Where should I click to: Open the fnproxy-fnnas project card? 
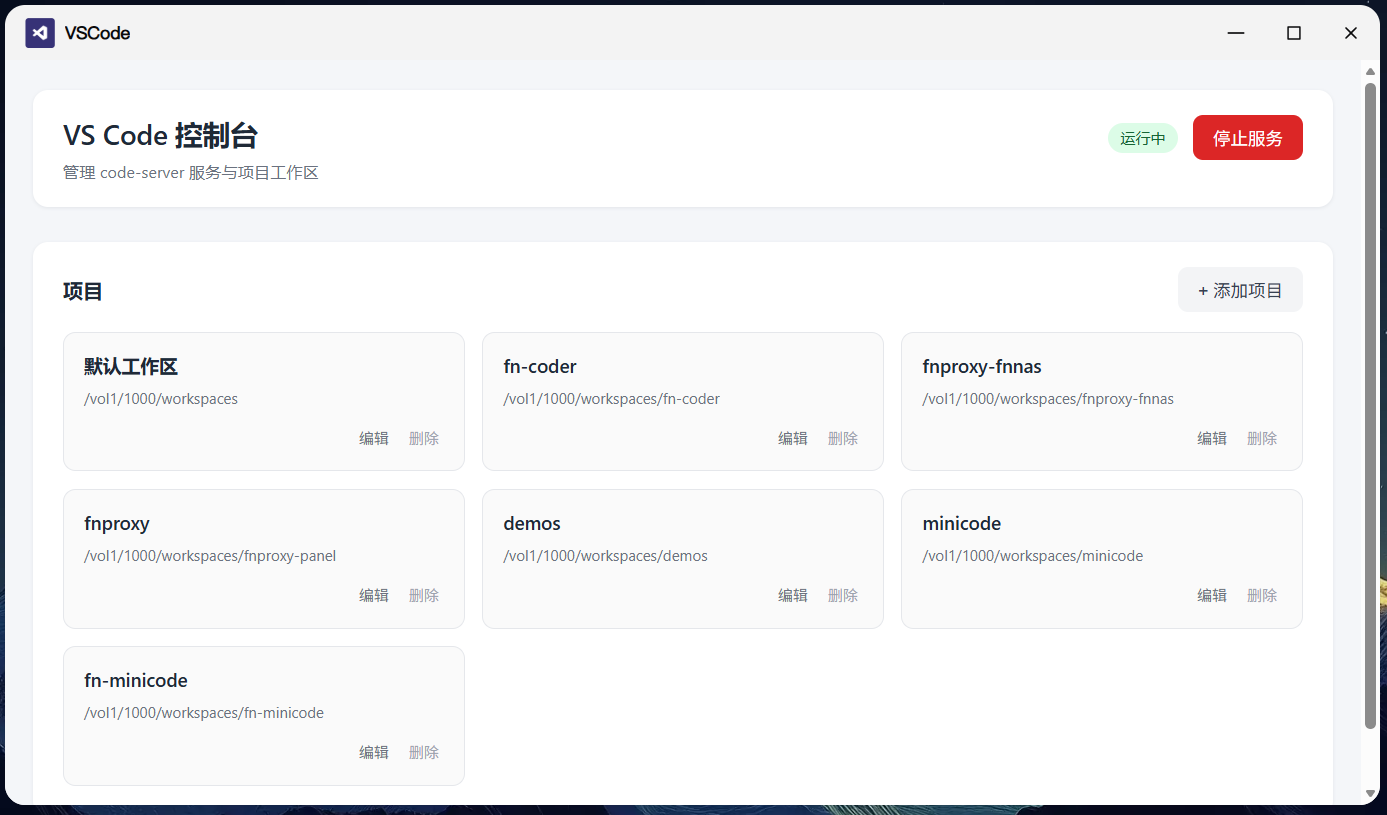(1102, 401)
